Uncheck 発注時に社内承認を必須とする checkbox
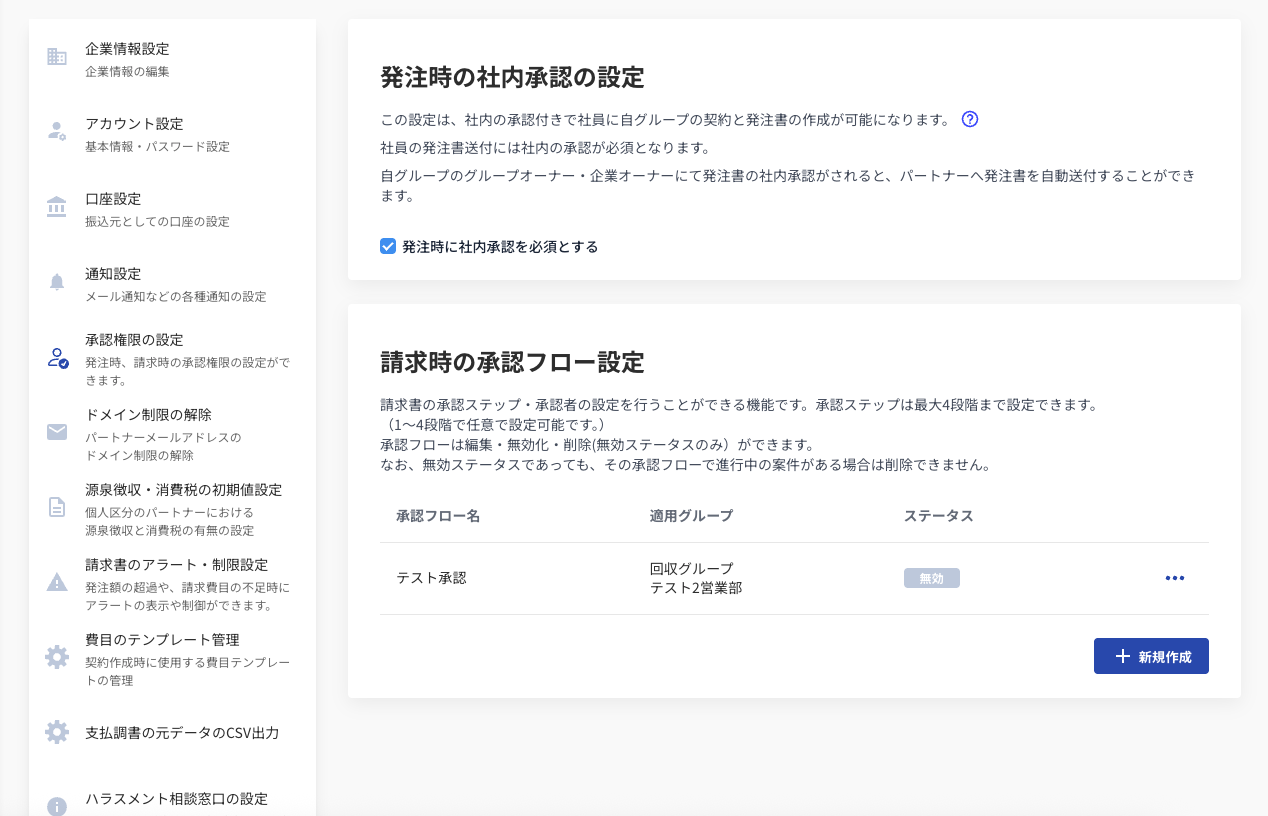1268x816 pixels. click(388, 246)
